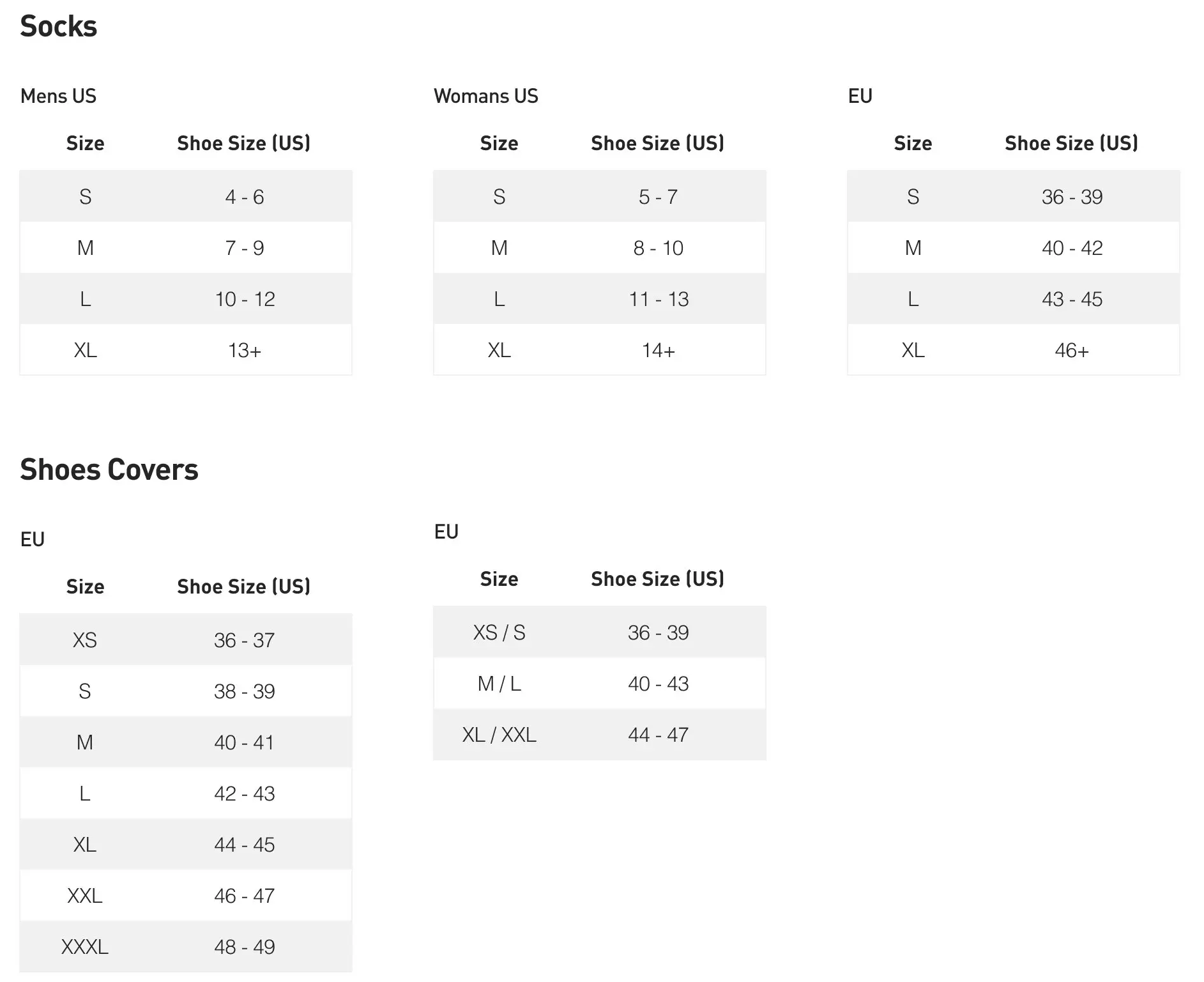Click the EU socks table title
The image size is (1204, 982).
860,96
